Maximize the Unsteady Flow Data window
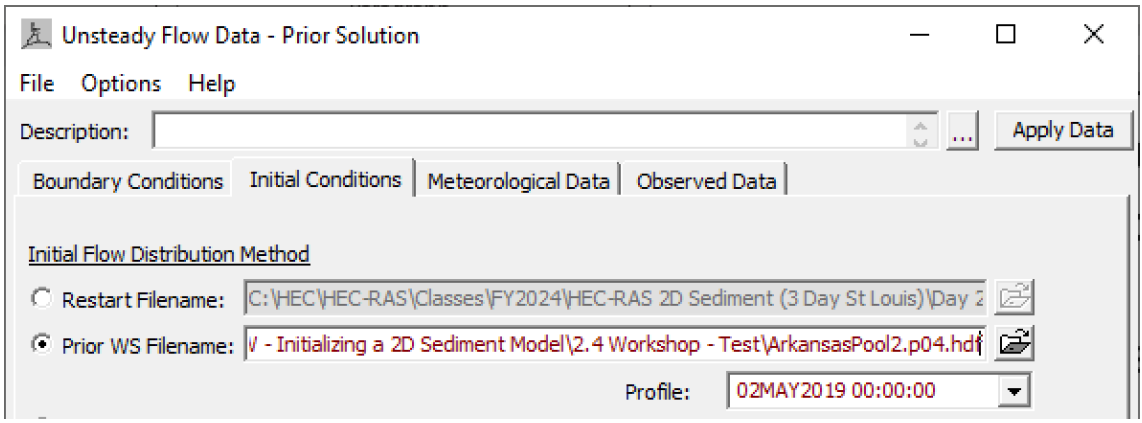Screen dimensions: 1142x423 pyautogui.click(x=1006, y=34)
